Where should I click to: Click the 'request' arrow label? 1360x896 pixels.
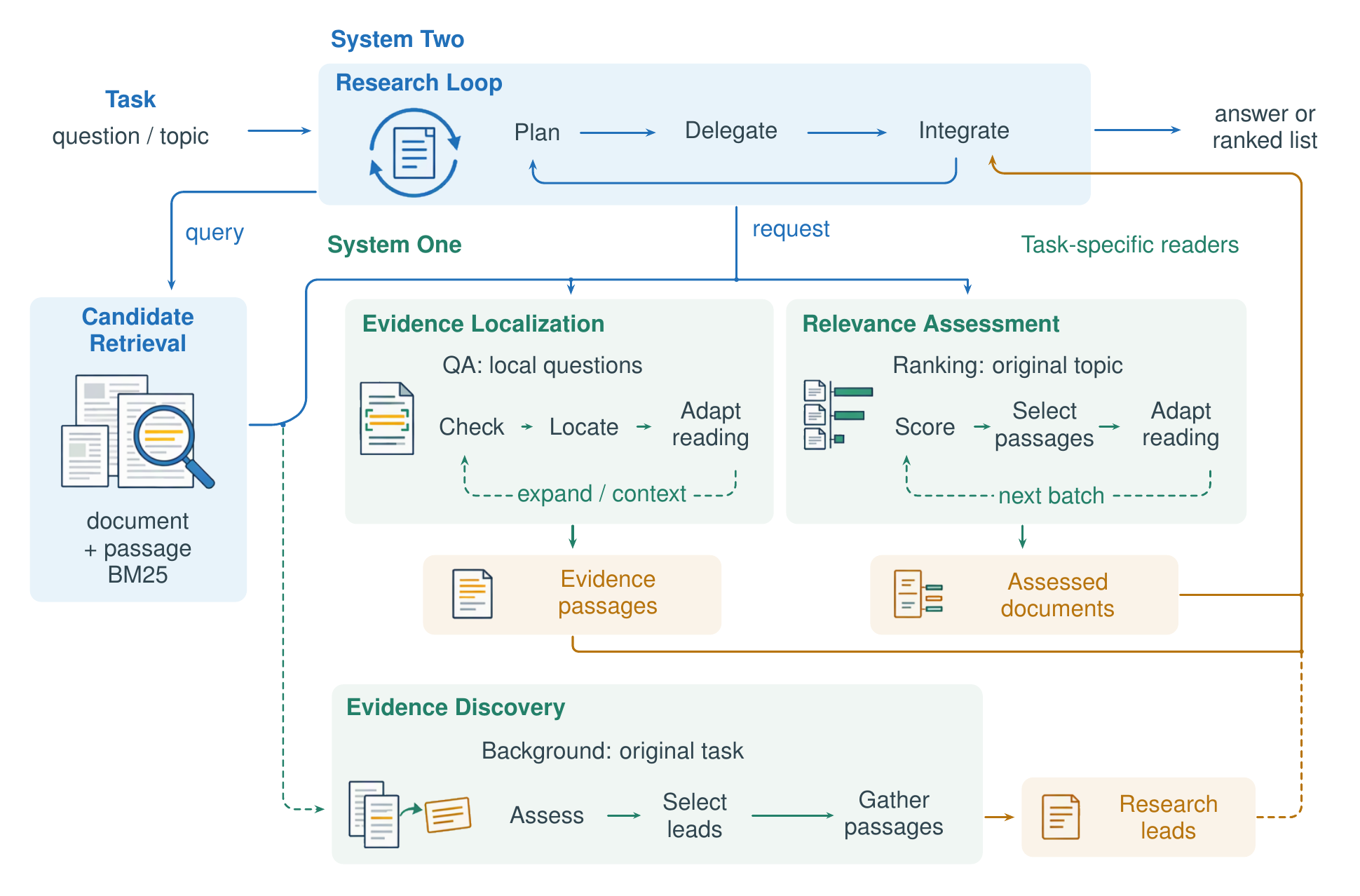tap(791, 229)
